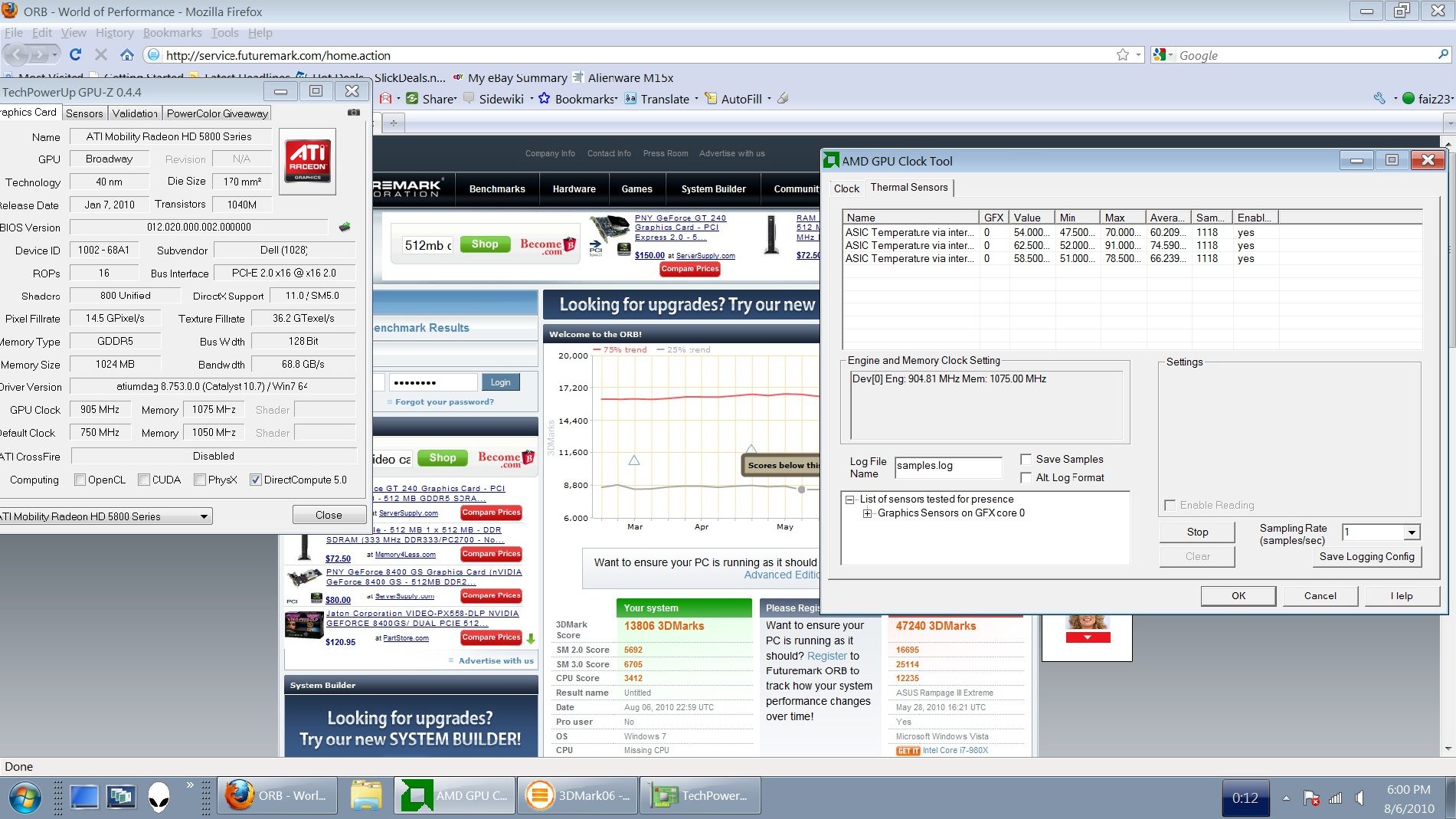Switch to the GPU-Z Sensors tab
The width and height of the screenshot is (1456, 819).
tap(84, 113)
